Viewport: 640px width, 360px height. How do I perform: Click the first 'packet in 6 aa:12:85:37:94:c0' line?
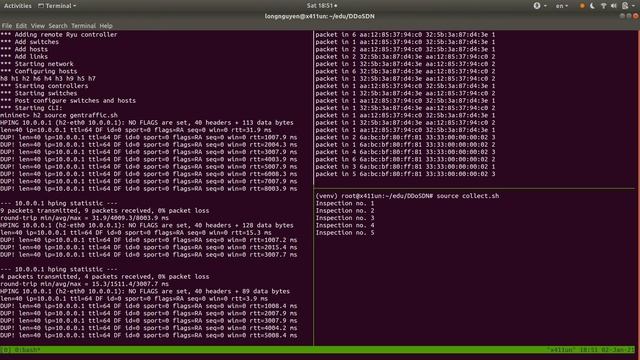pos(405,35)
